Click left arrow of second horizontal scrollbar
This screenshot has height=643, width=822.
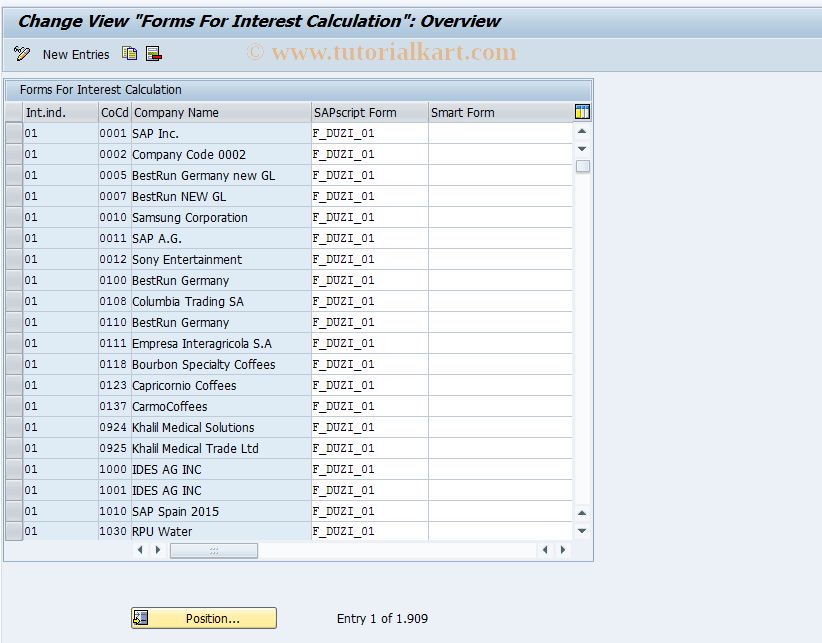tap(545, 550)
